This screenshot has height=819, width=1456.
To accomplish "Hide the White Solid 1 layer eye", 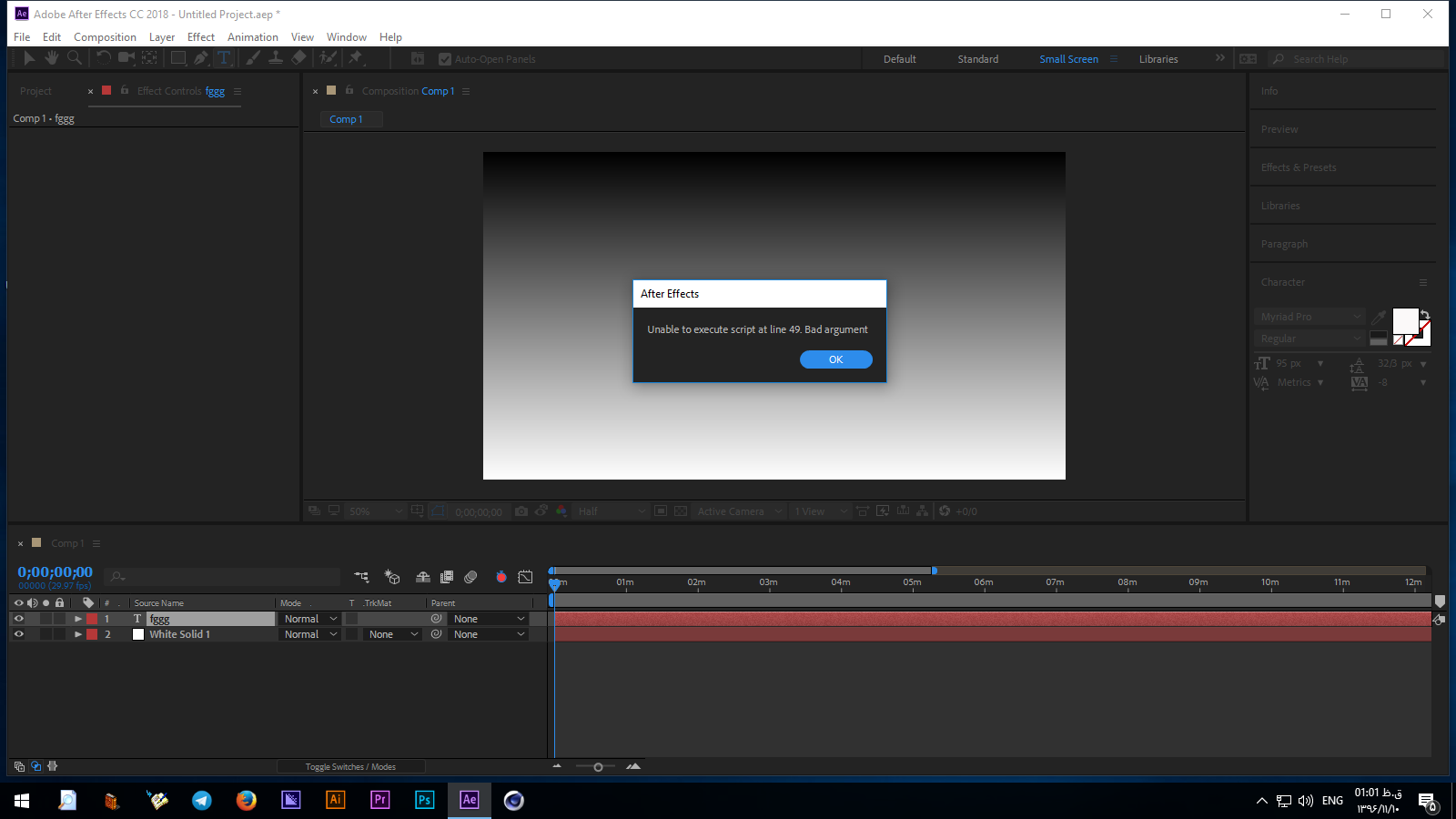I will [x=18, y=634].
